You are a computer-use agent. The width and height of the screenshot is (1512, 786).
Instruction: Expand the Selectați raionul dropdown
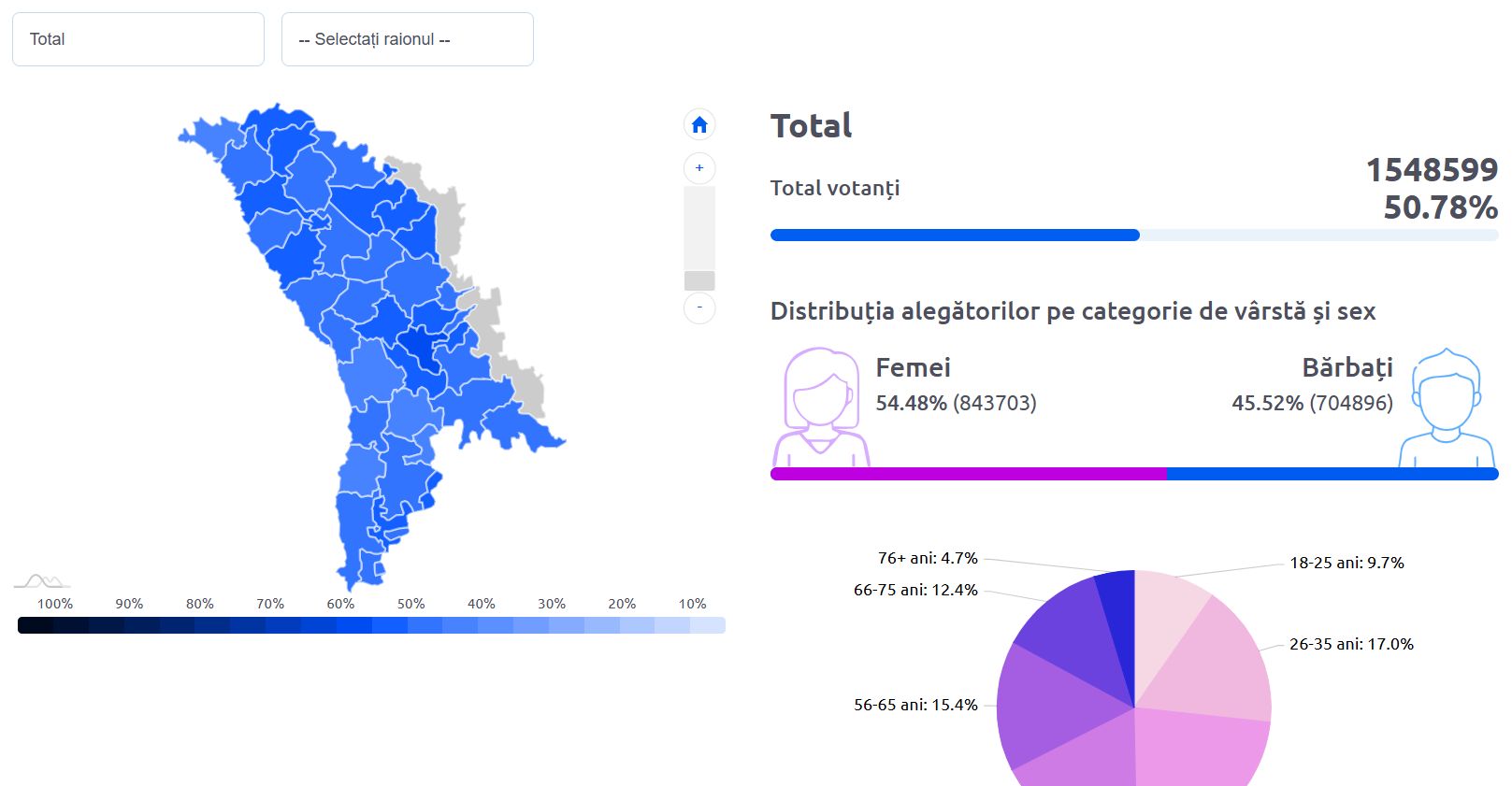[408, 39]
